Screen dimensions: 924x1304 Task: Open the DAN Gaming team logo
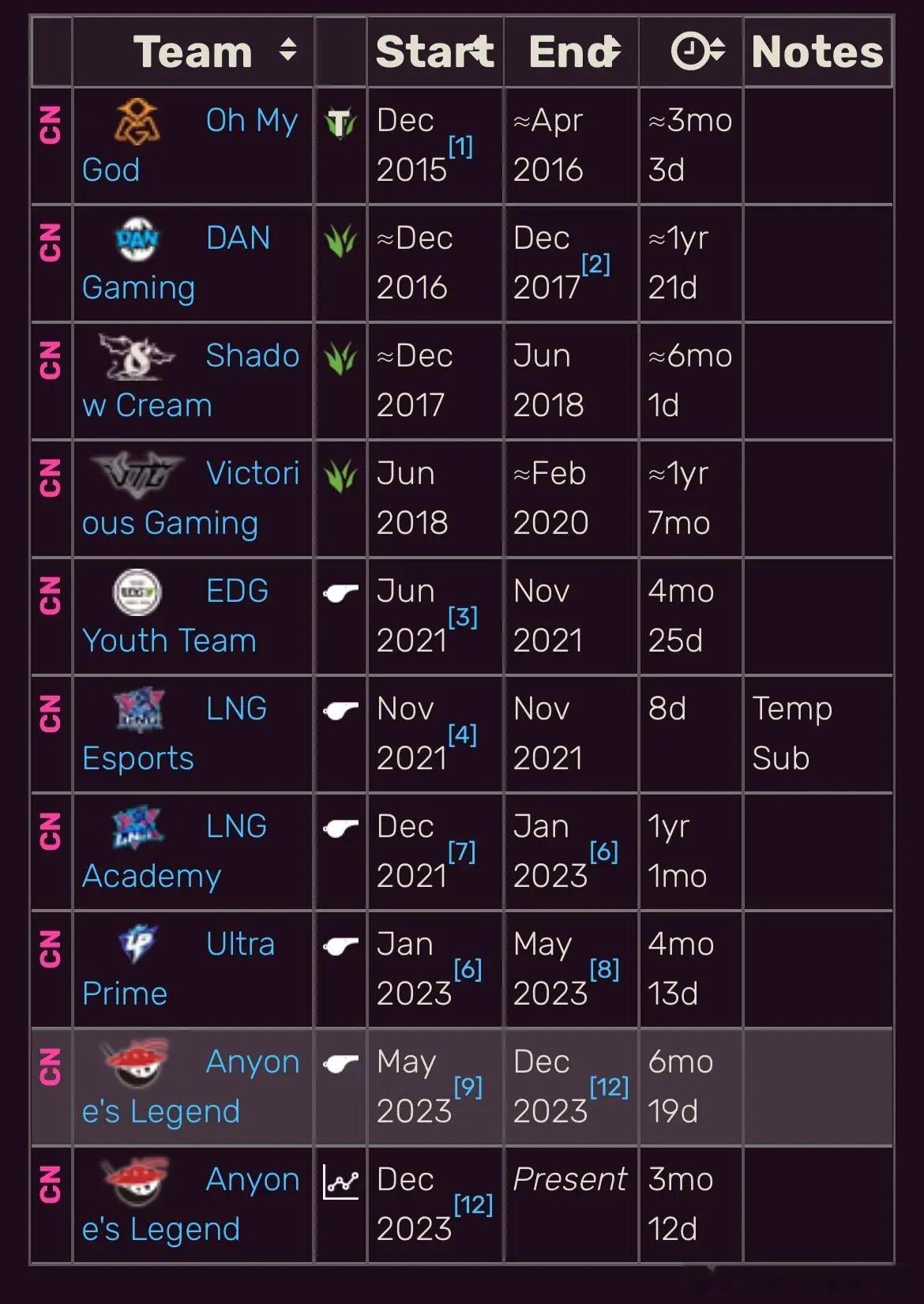coord(137,239)
